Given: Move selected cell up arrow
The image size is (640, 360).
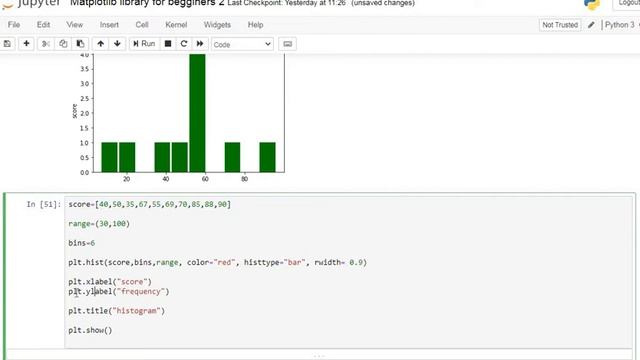Looking at the screenshot, I should pos(100,44).
